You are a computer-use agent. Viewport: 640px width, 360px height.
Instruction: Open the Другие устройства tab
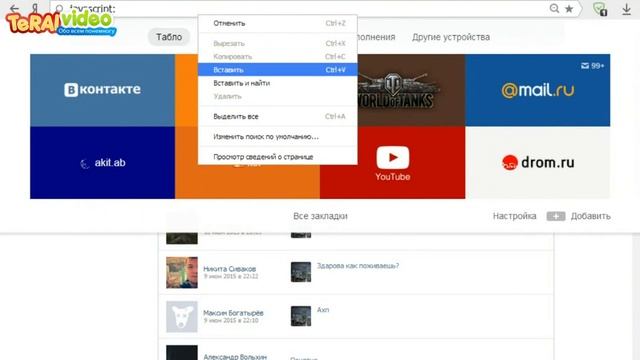point(451,37)
